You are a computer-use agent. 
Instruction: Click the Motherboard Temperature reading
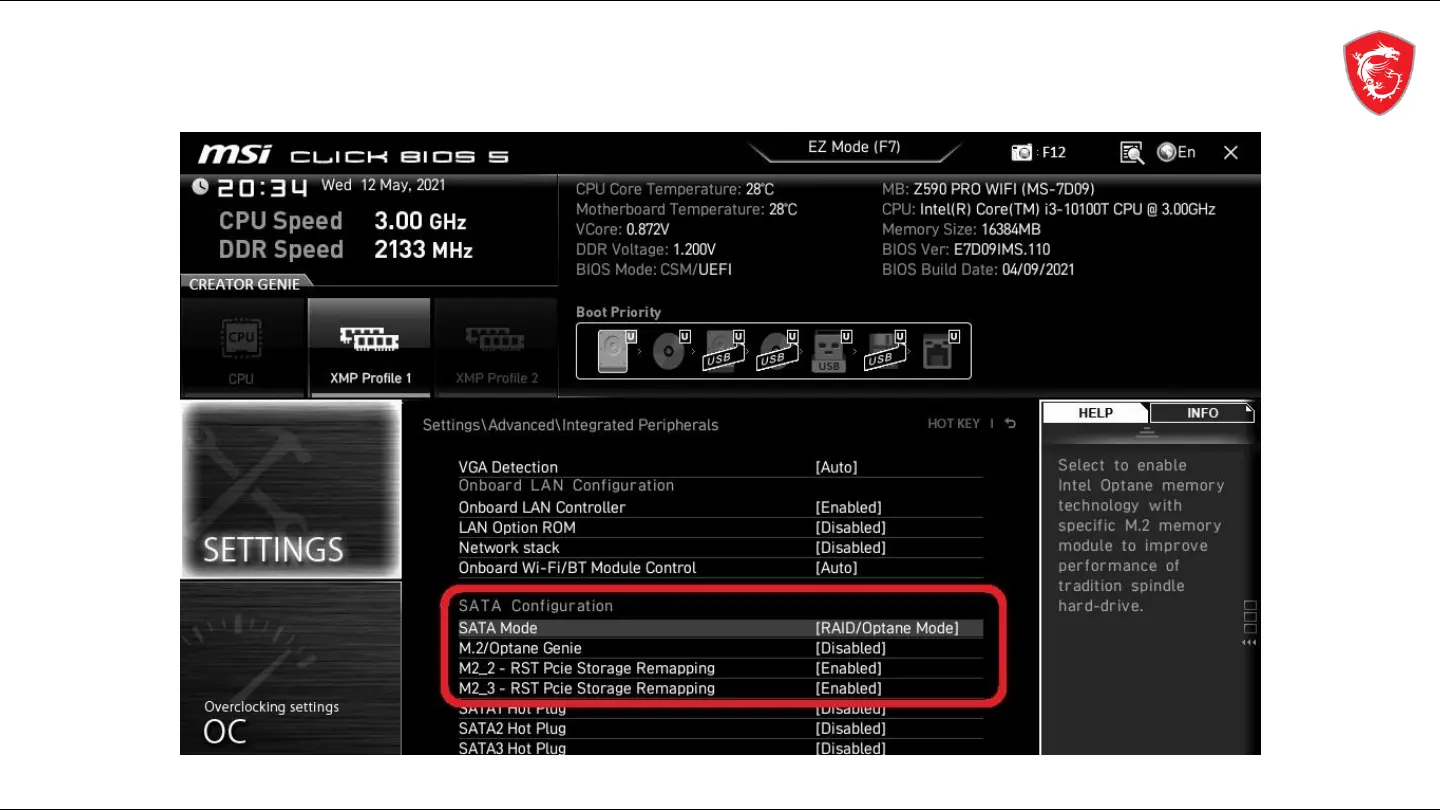click(686, 209)
